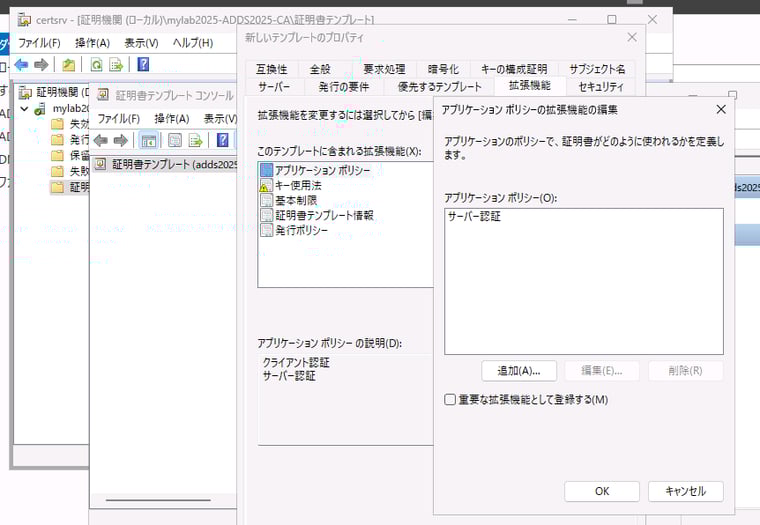Enable 重要な拡張機能として登録する checkbox
Viewport: 760px width, 525px height.
(x=450, y=399)
